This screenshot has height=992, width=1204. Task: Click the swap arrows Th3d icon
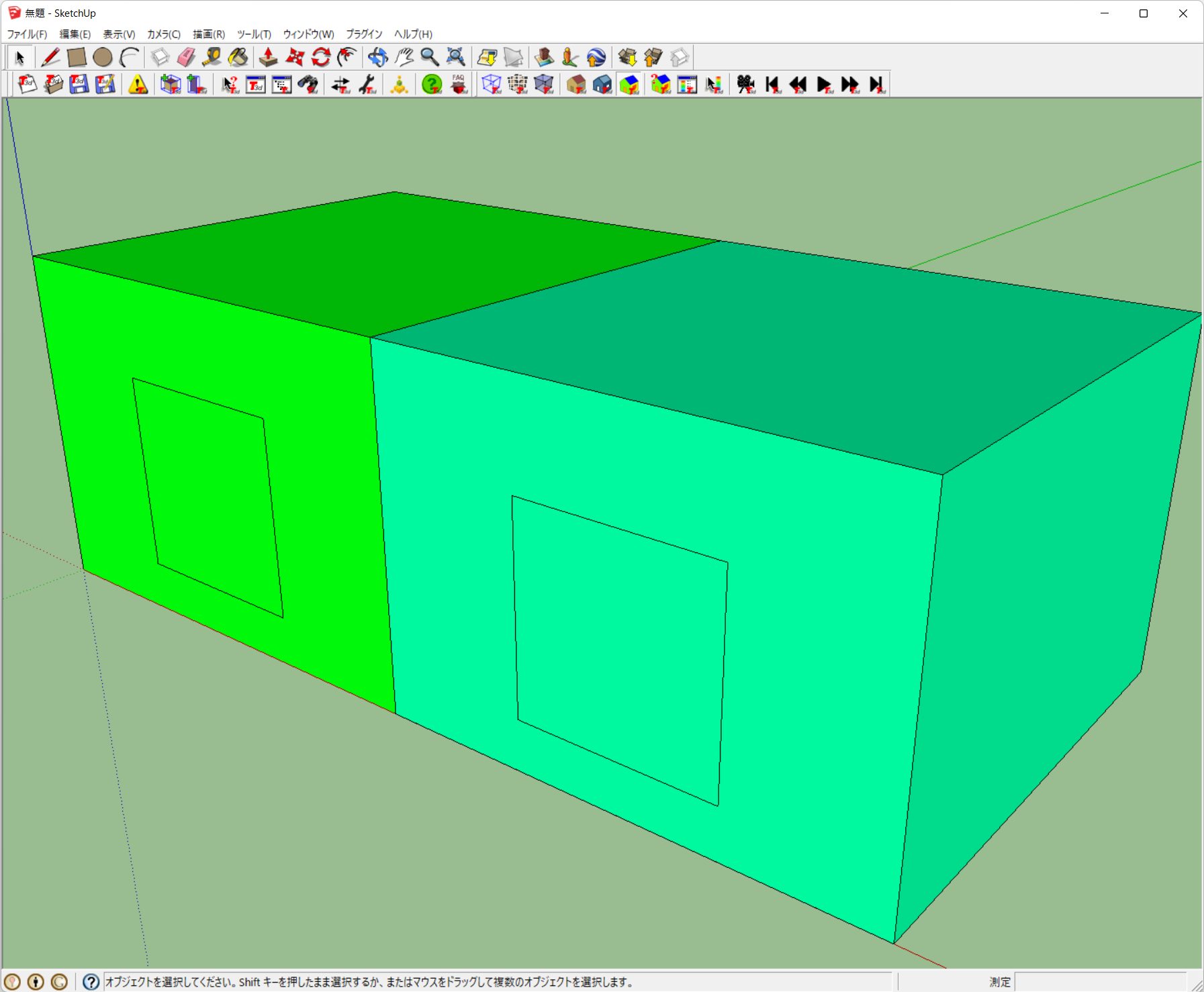click(340, 85)
